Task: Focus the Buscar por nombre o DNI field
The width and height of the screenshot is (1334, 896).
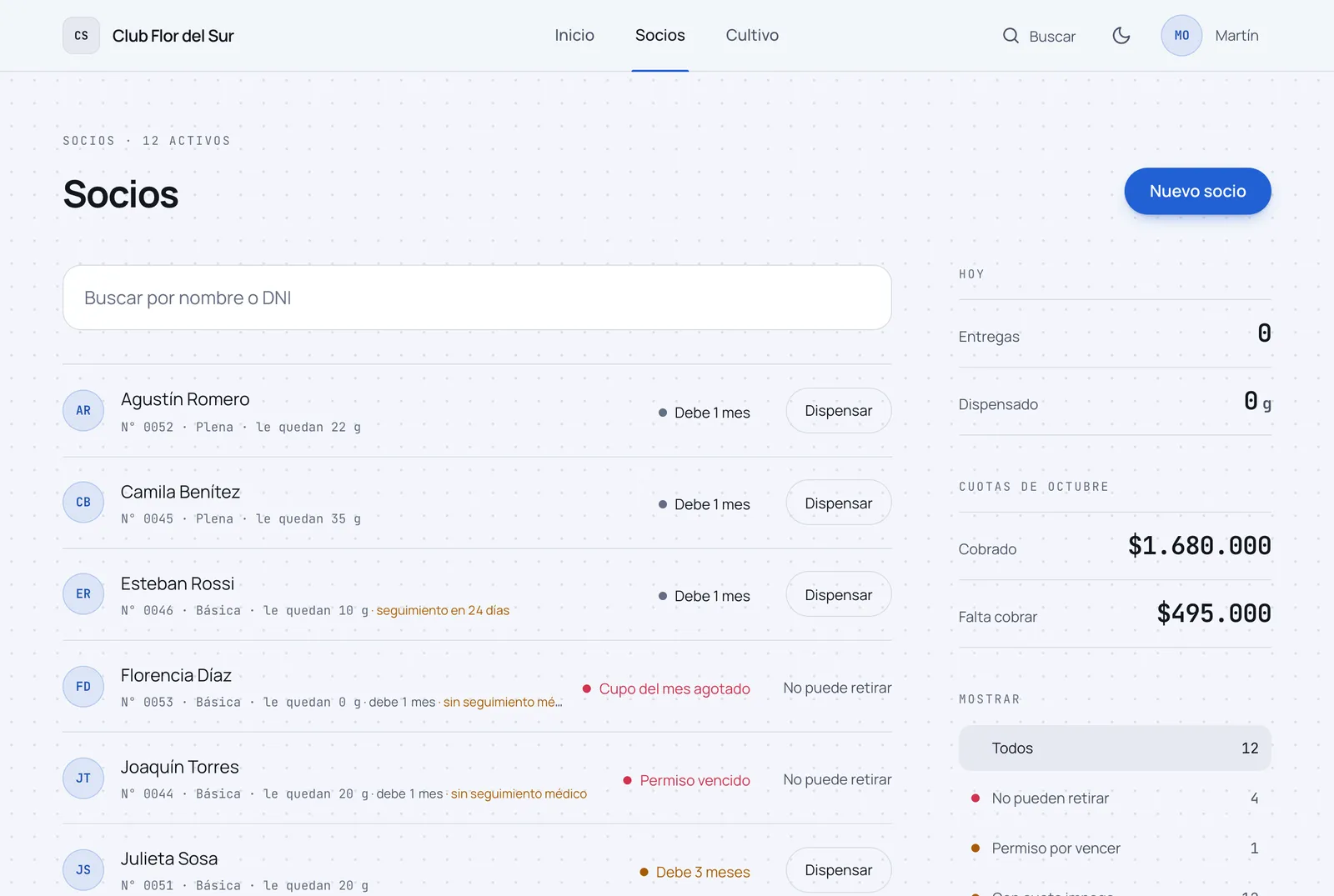Action: [477, 298]
